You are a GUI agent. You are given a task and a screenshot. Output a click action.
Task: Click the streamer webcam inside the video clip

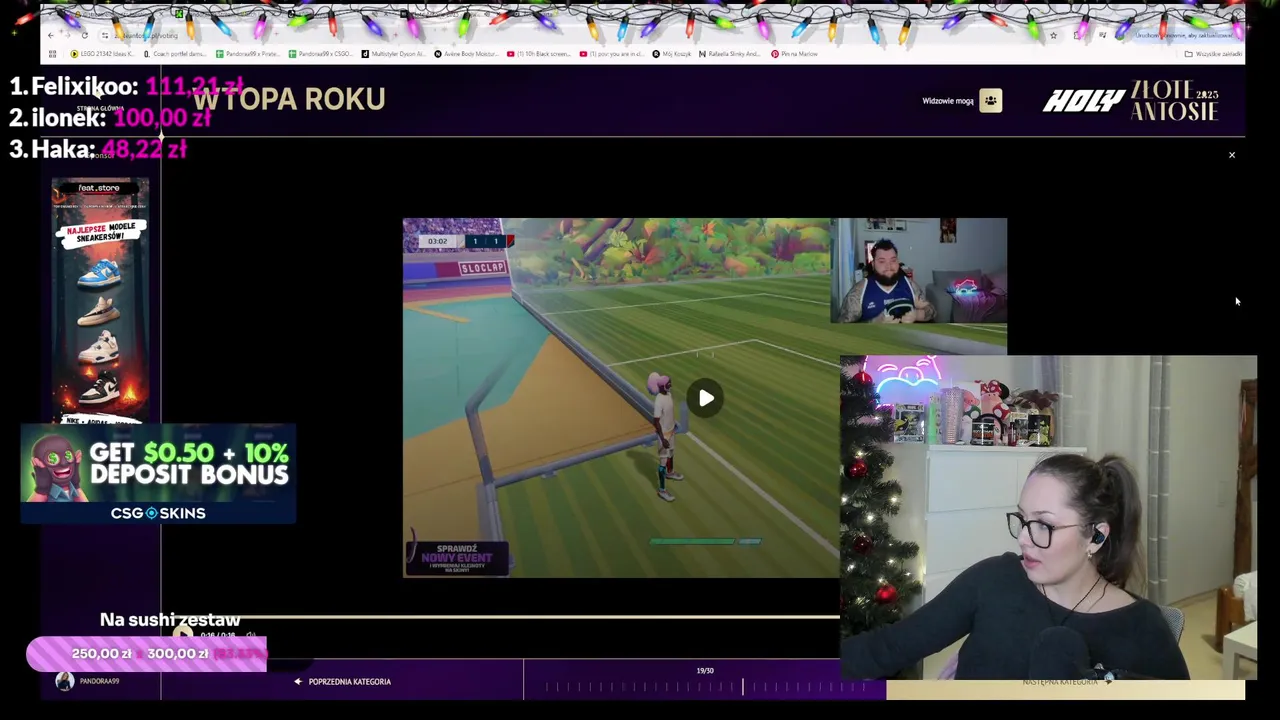(x=918, y=270)
